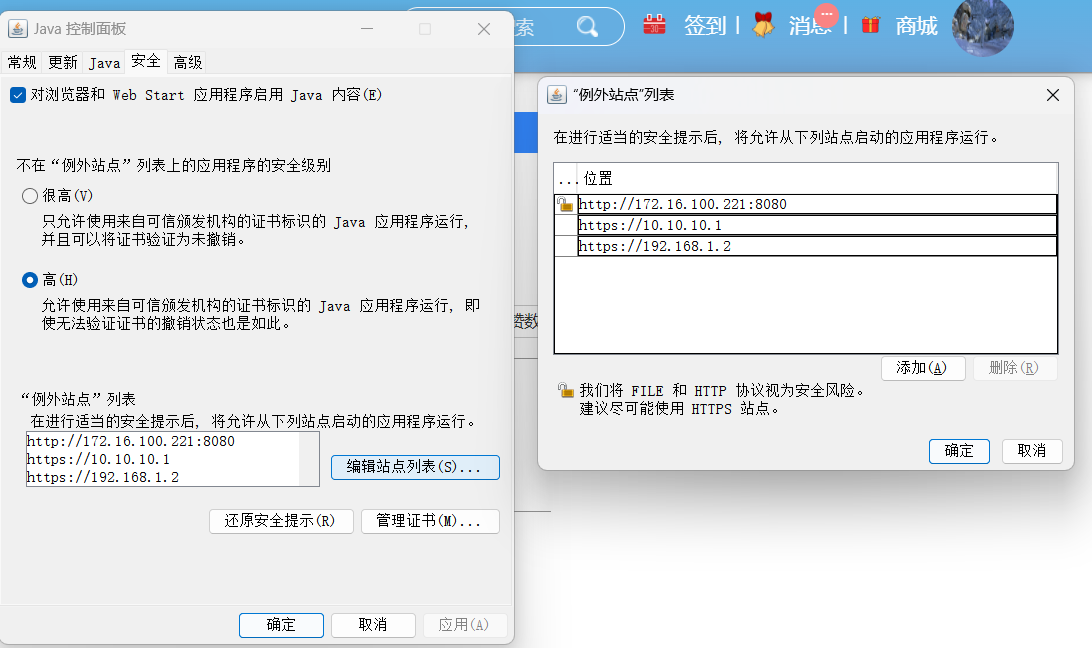Click 确定 in the Java 控制面板 window

281,625
